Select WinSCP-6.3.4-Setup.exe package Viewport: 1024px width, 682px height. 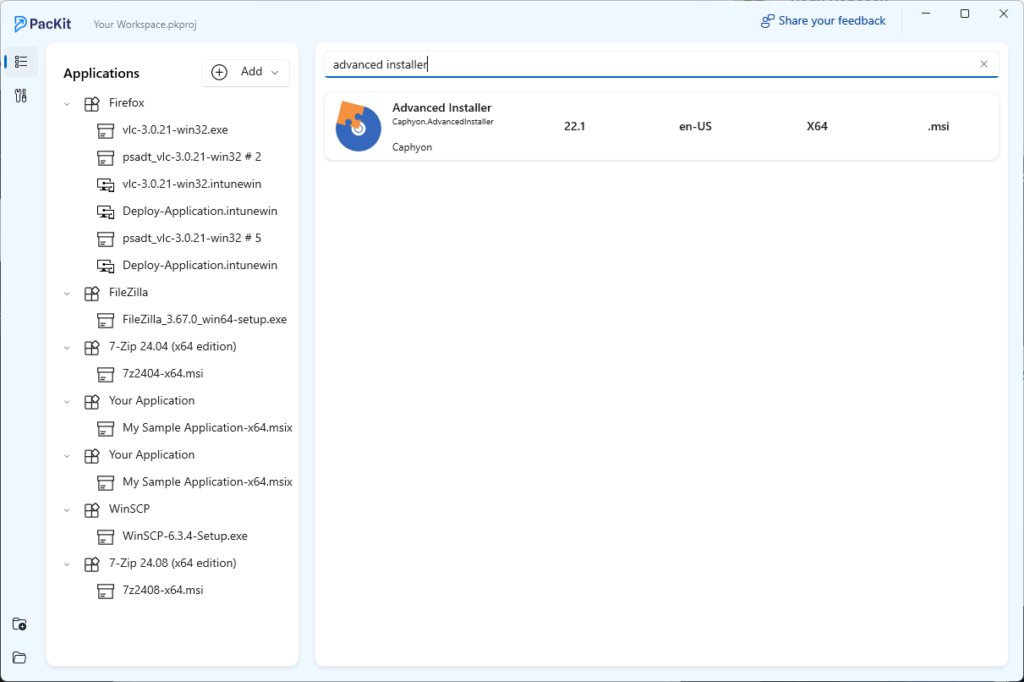tap(185, 536)
